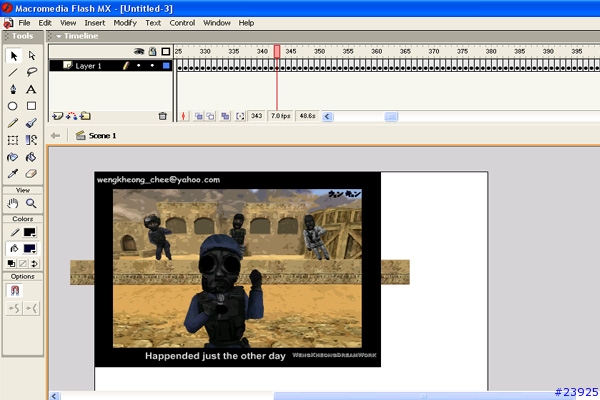Pick the Pen tool
600x400 pixels.
click(13, 89)
